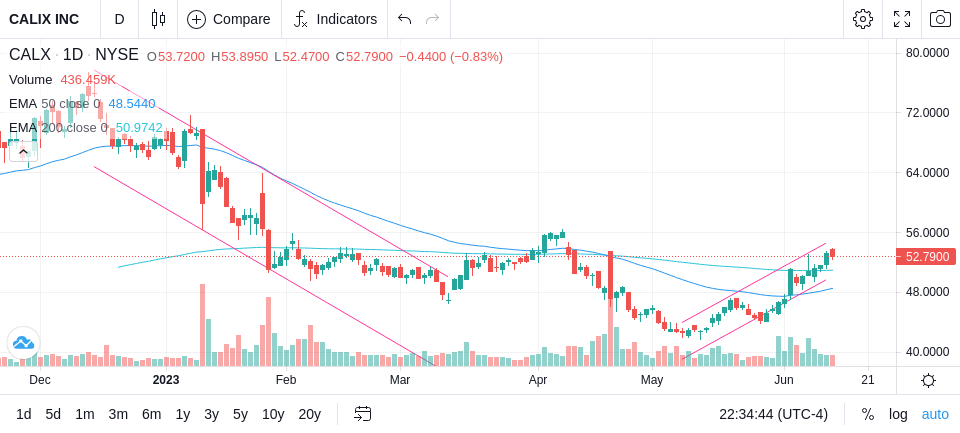
Task: Change the D interval setting
Action: 119,19
